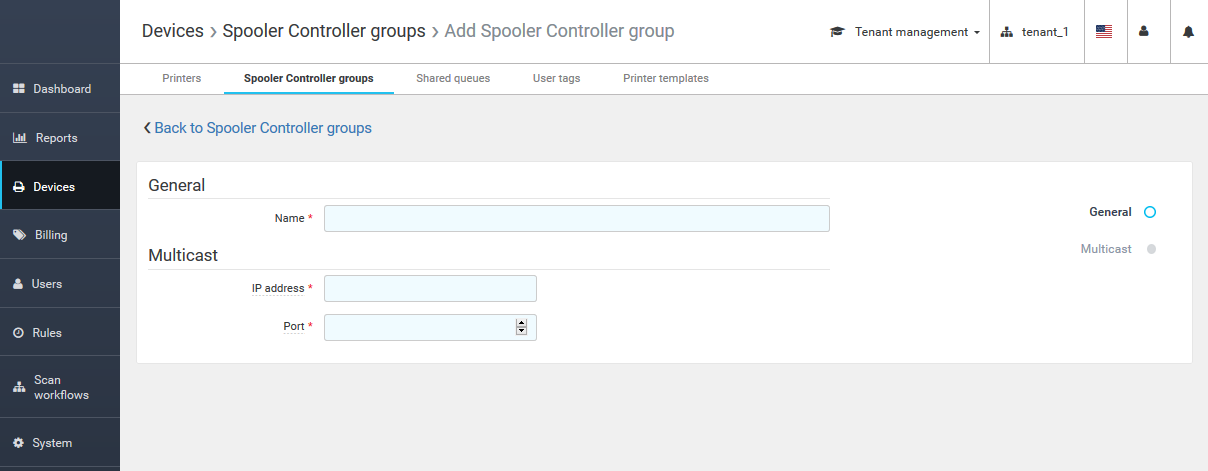Select the Multicast section indicator dot
The image size is (1208, 471).
coord(1151,249)
